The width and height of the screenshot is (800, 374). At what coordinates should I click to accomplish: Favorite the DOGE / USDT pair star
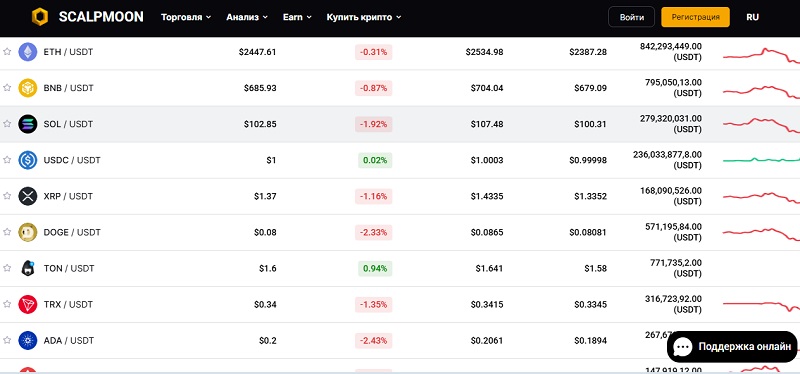coord(7,232)
